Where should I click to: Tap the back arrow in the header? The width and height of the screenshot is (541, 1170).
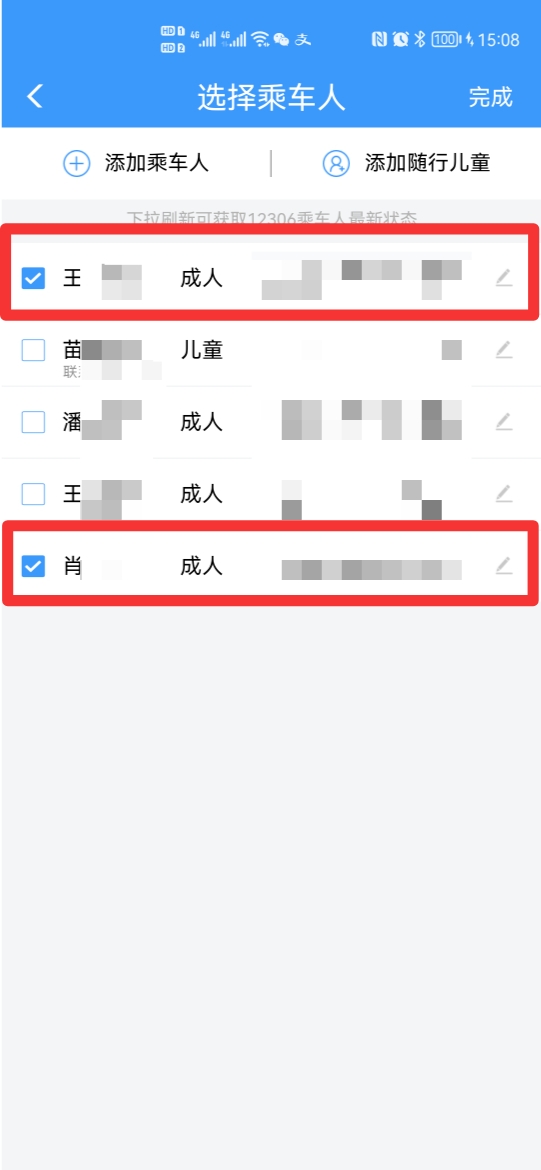[x=35, y=96]
